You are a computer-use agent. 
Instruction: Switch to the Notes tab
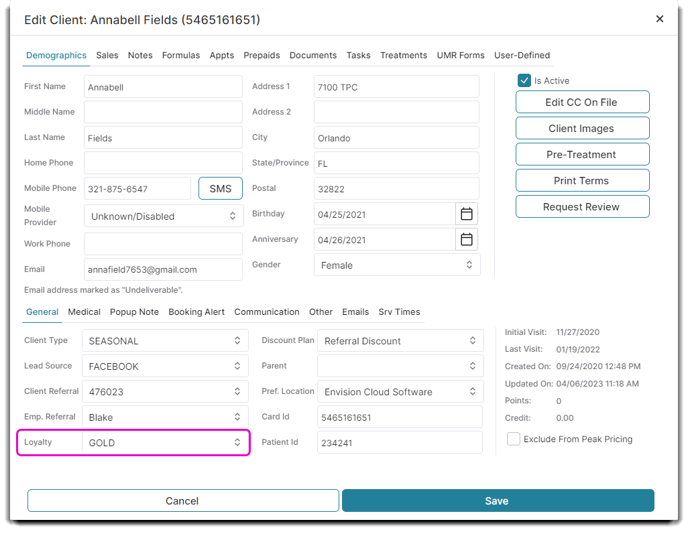point(140,55)
